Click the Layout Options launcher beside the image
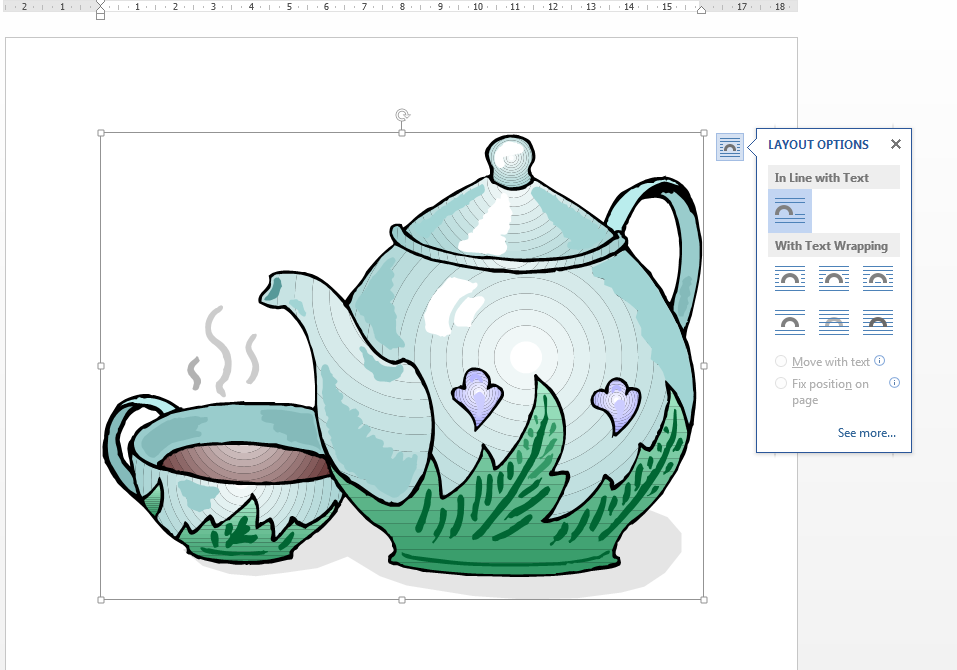957x670 pixels. point(730,147)
